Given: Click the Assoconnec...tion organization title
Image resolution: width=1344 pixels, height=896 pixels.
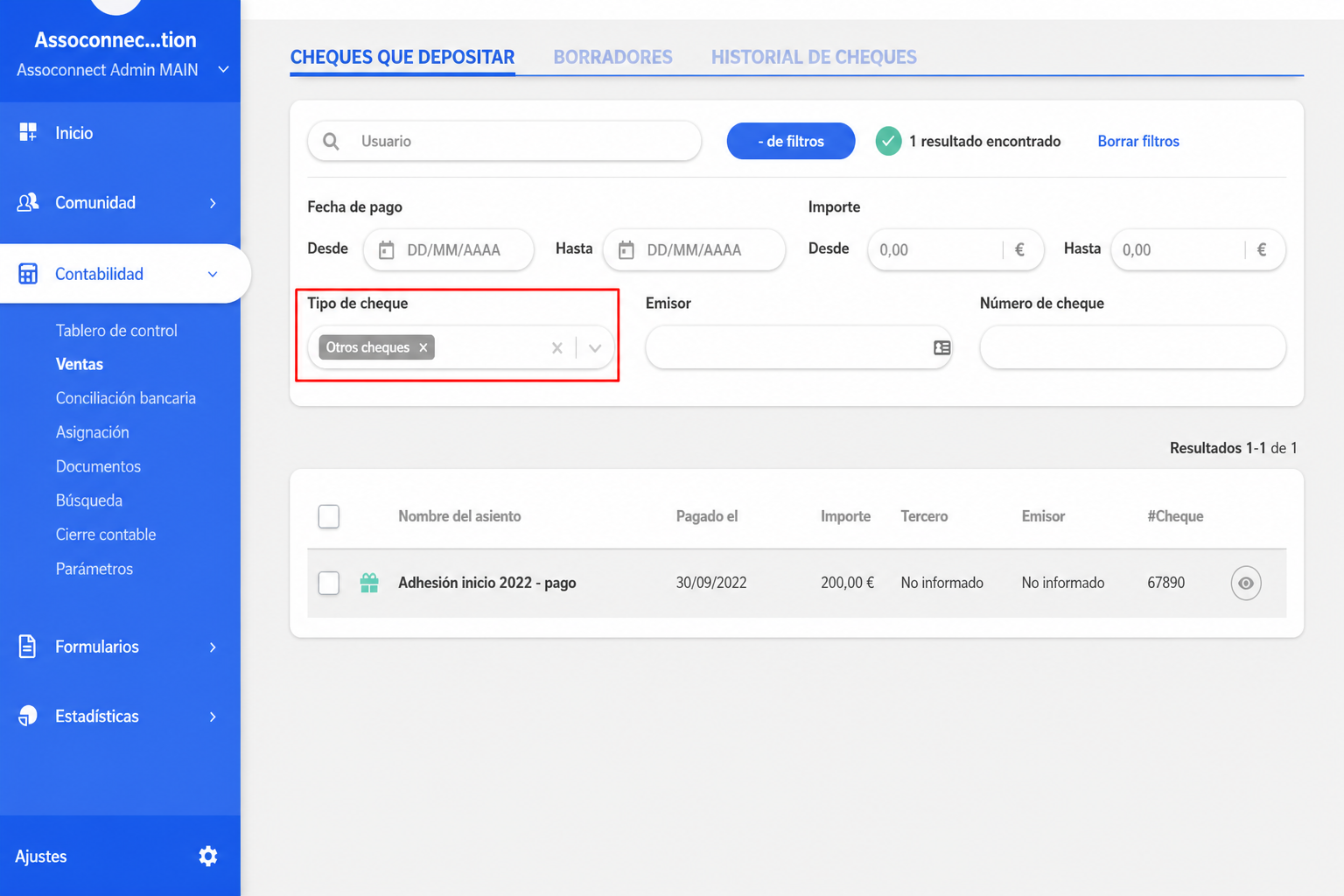Looking at the screenshot, I should 115,39.
